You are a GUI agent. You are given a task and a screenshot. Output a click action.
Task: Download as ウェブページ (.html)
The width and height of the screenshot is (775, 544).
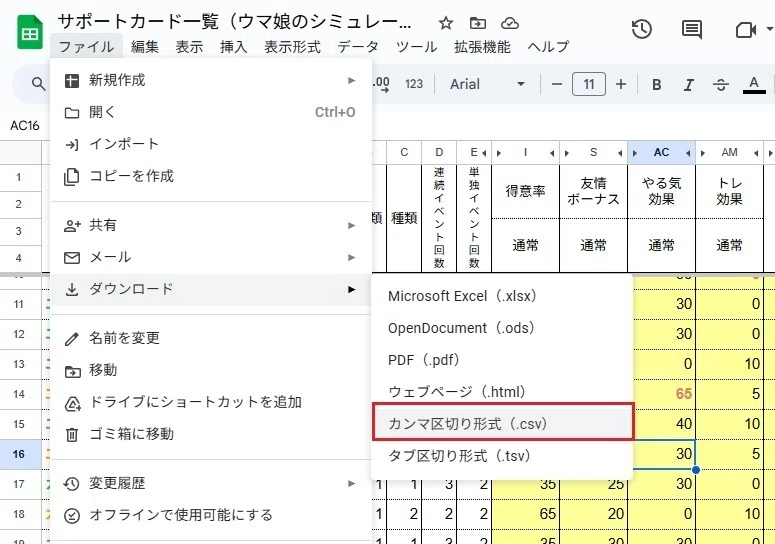pyautogui.click(x=502, y=392)
